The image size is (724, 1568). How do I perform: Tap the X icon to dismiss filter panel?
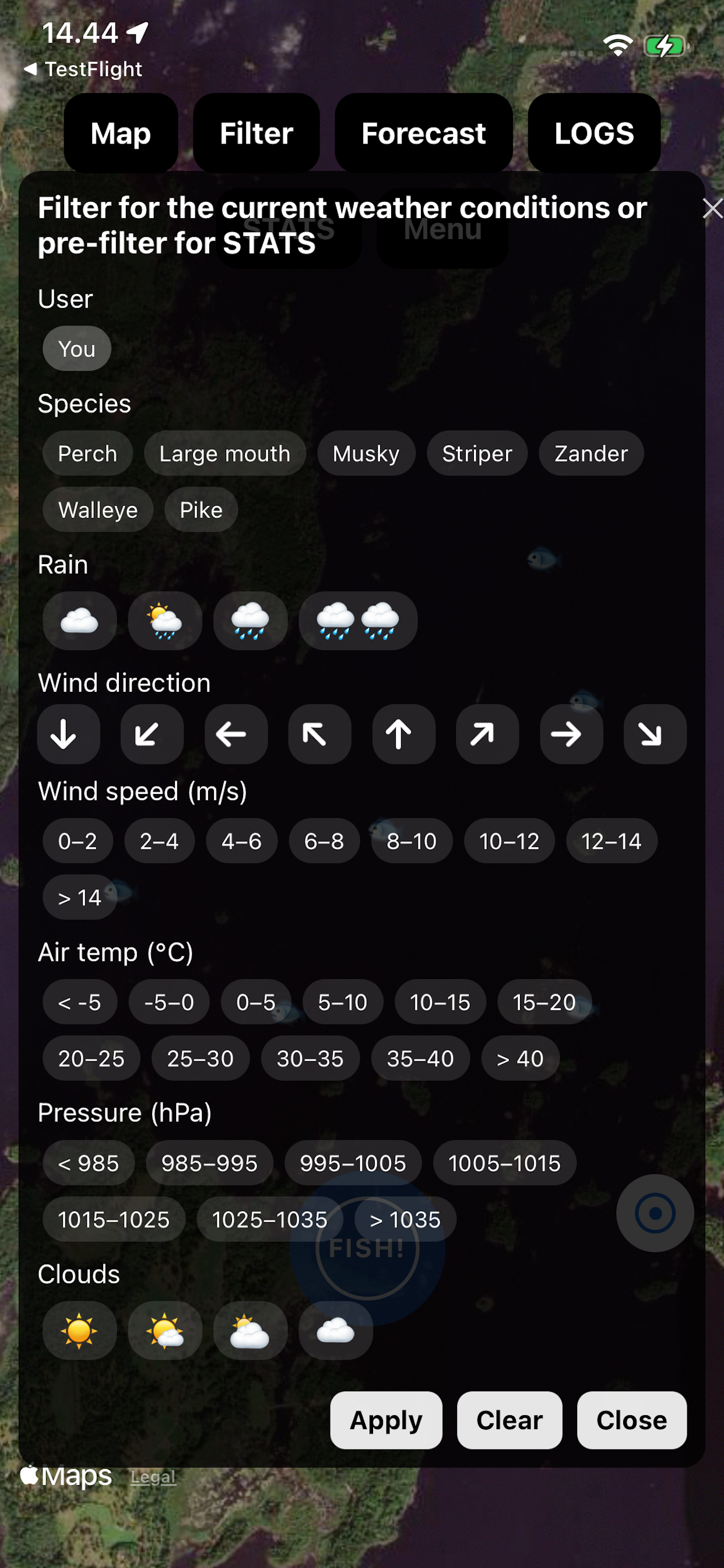(713, 208)
